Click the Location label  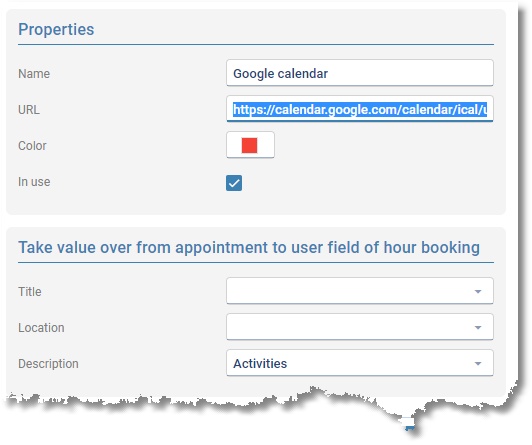coord(41,328)
